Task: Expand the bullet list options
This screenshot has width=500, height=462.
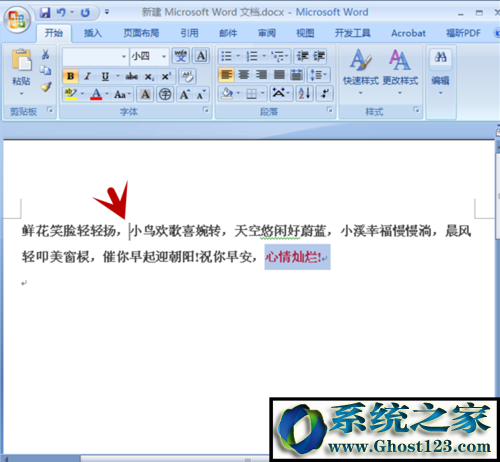Action: (238, 56)
